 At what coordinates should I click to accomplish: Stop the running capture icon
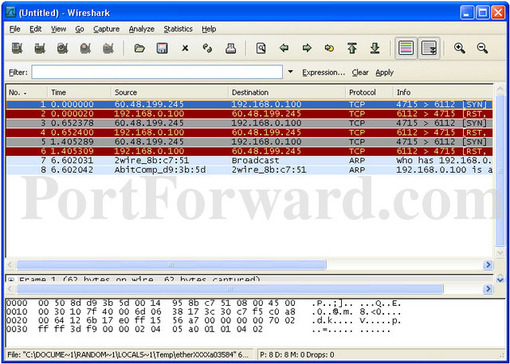85,48
